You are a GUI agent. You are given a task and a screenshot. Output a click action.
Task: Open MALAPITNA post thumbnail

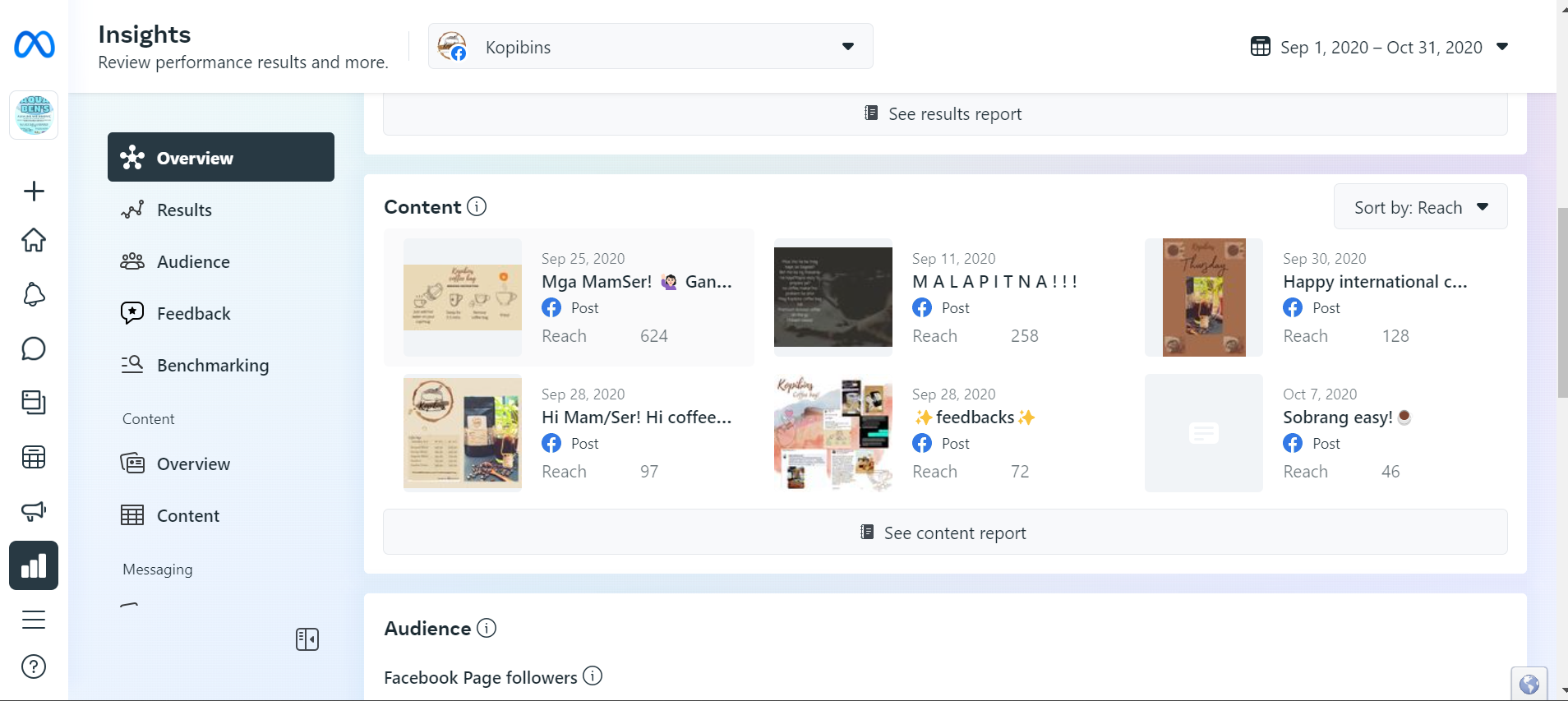pos(833,297)
